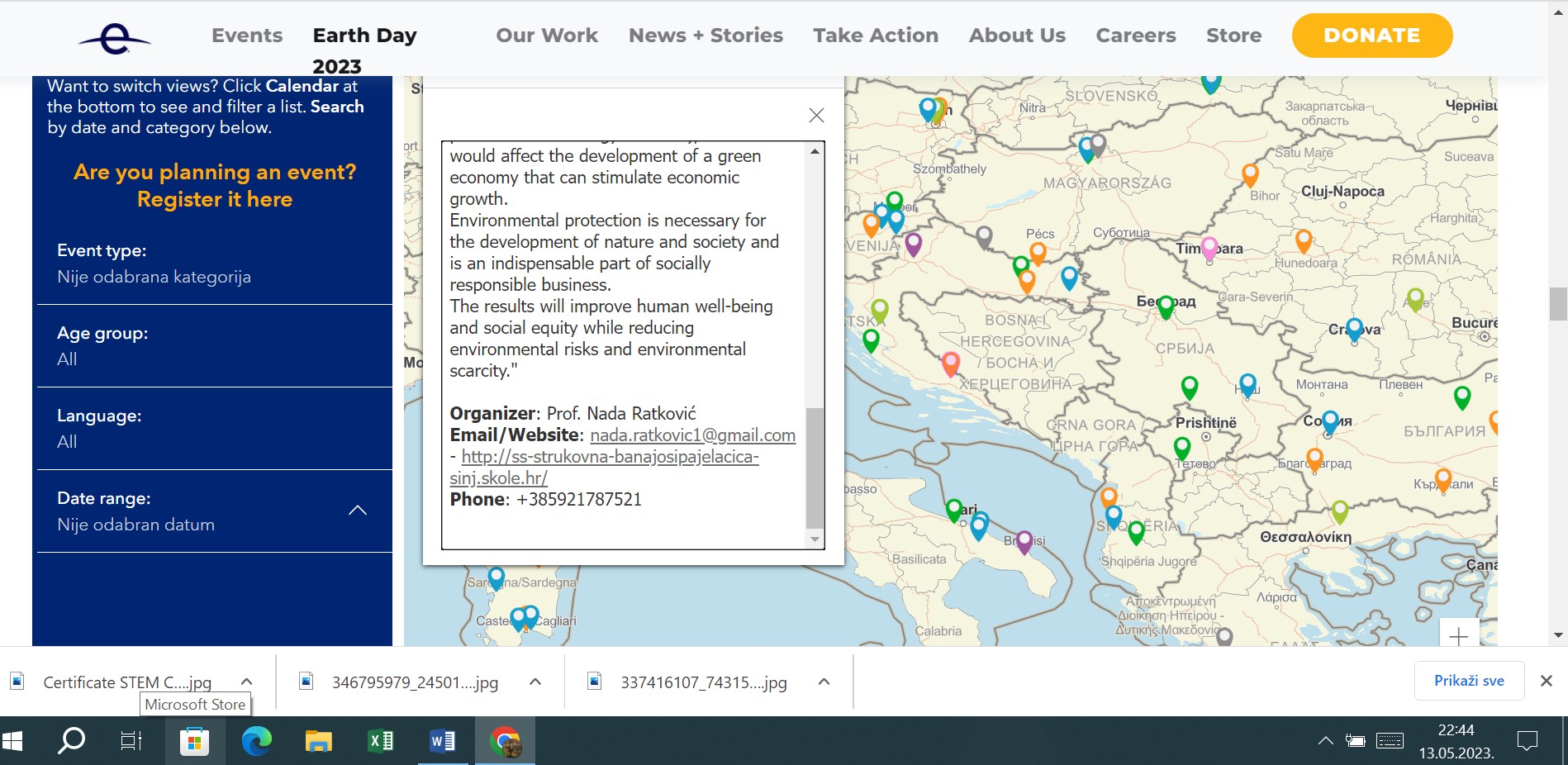This screenshot has height=765, width=1568.
Task: Open Certificate STEM download options arrow
Action: 246,682
